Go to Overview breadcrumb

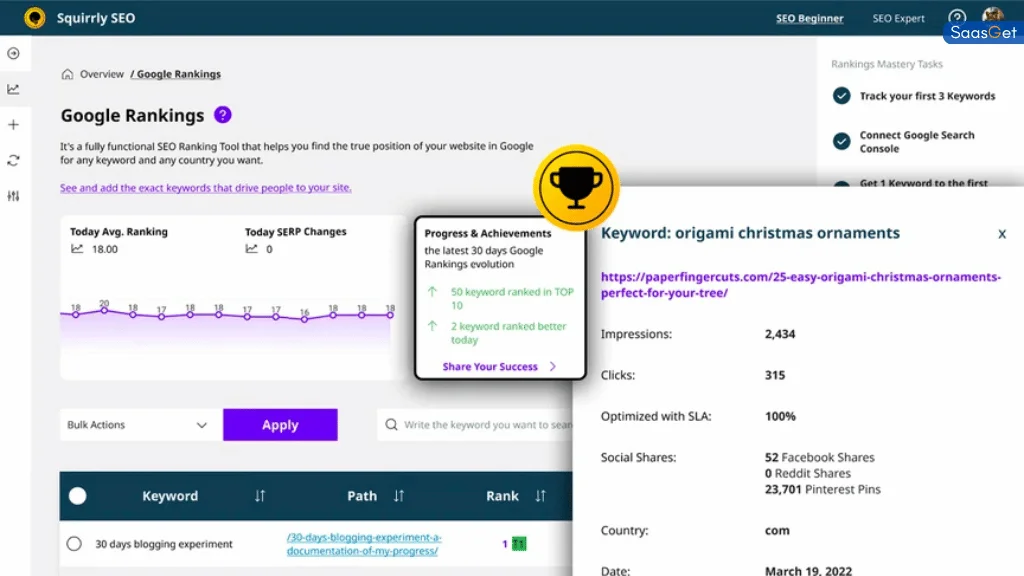click(x=102, y=74)
